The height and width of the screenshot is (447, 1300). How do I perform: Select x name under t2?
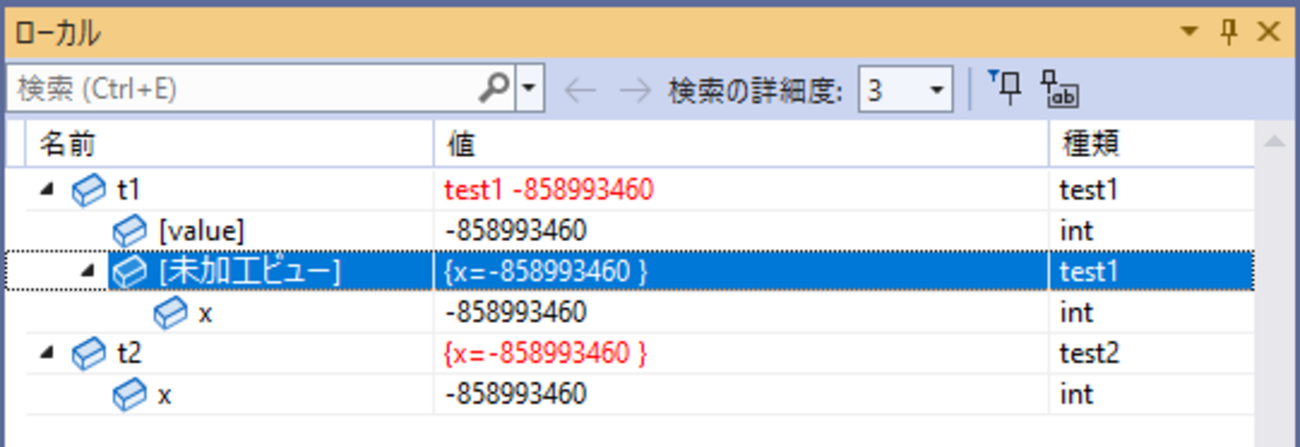165,395
